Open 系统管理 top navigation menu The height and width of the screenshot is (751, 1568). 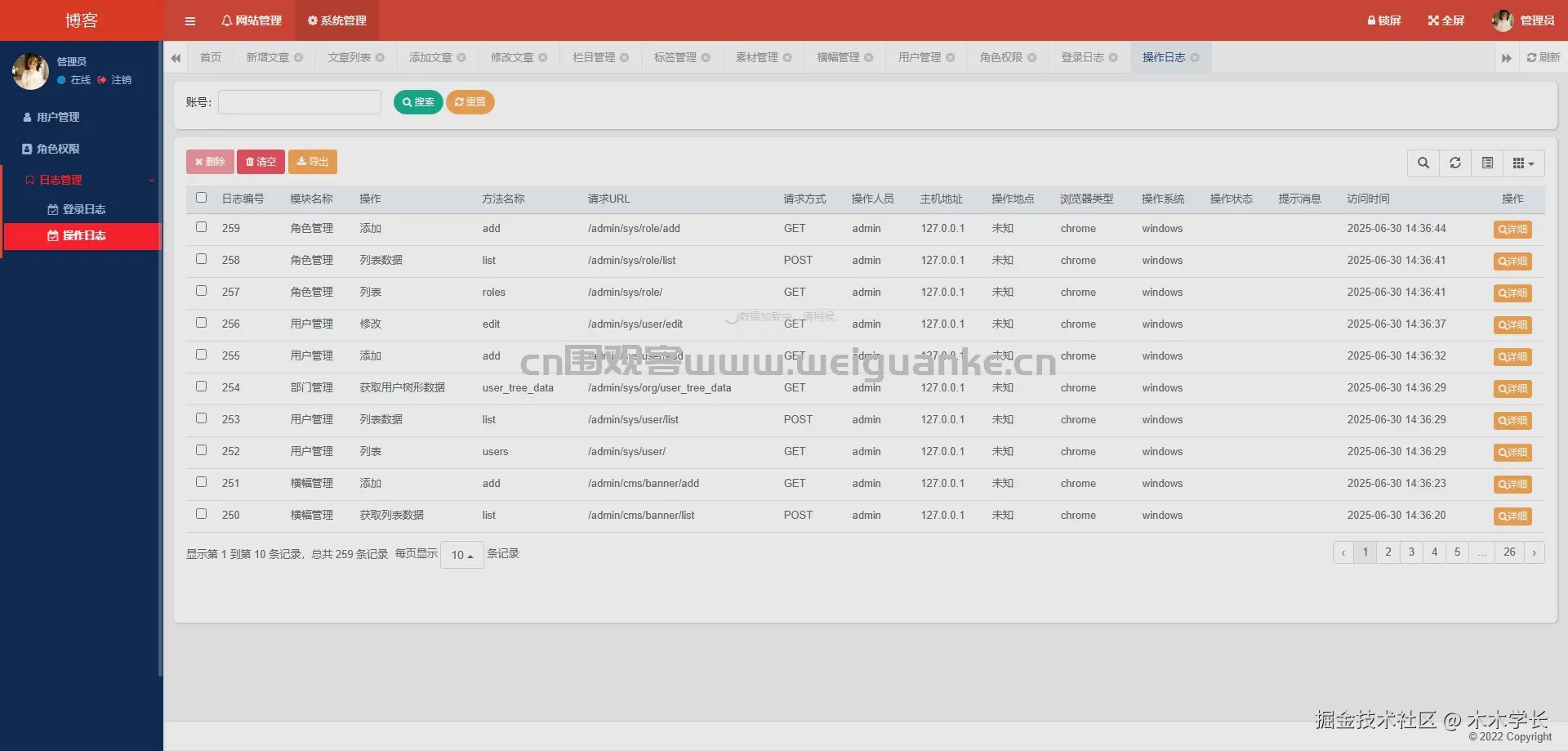point(336,21)
